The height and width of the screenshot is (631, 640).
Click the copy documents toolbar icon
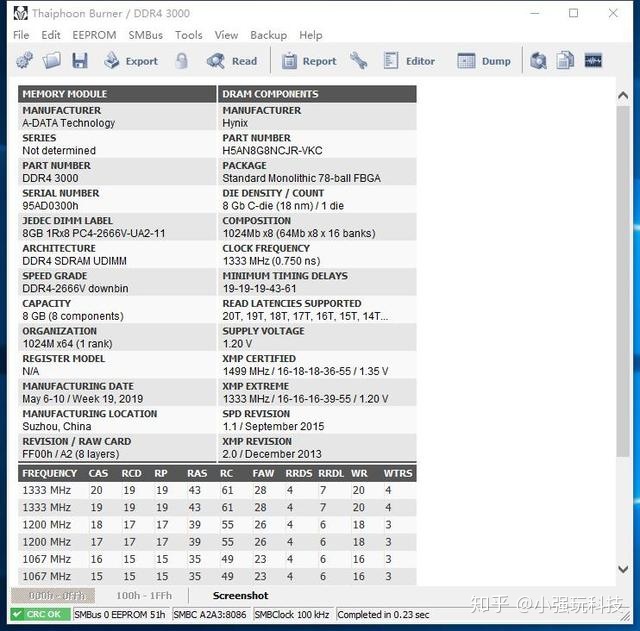565,61
